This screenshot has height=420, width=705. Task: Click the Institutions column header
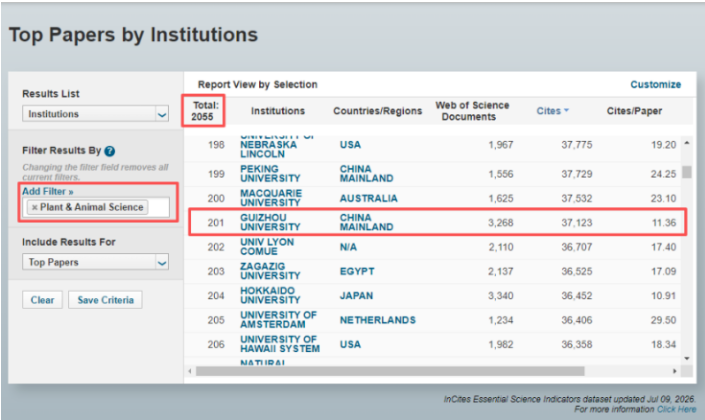click(277, 111)
